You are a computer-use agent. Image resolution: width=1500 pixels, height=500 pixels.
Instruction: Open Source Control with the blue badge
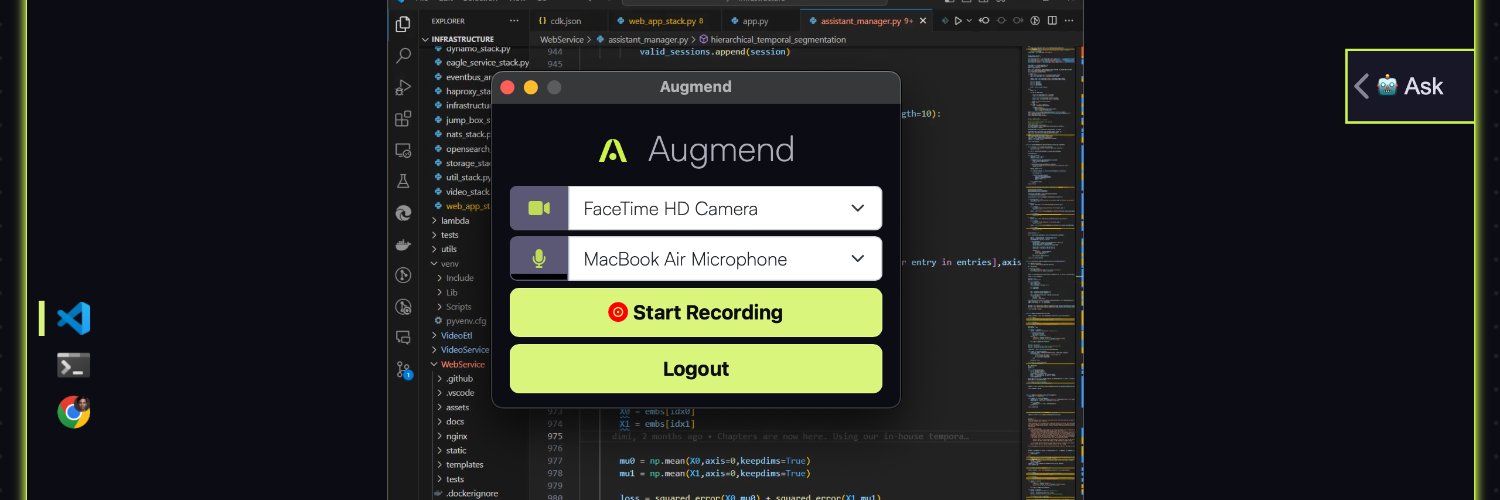tap(403, 370)
